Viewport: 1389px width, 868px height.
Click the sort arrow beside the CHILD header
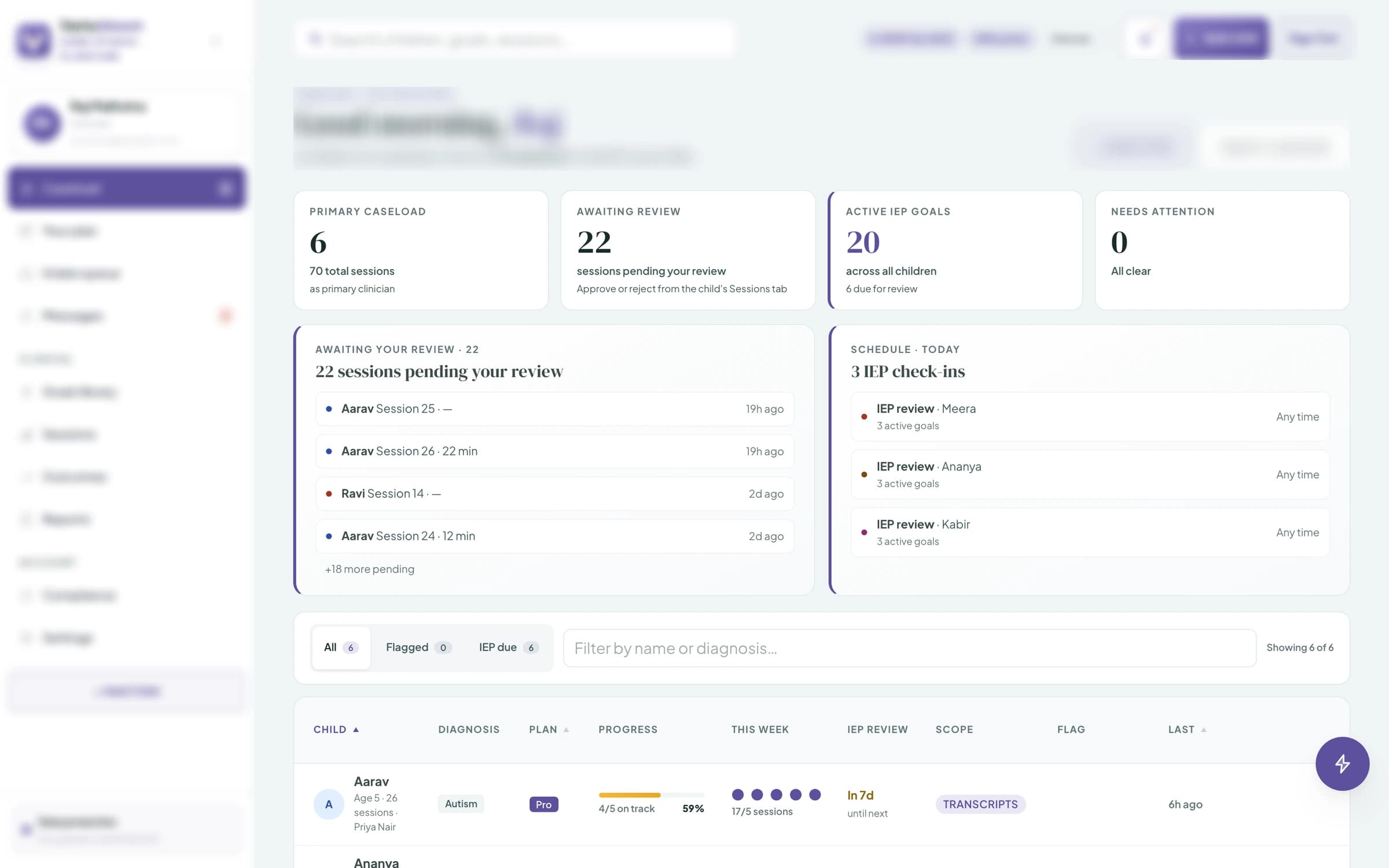356,730
